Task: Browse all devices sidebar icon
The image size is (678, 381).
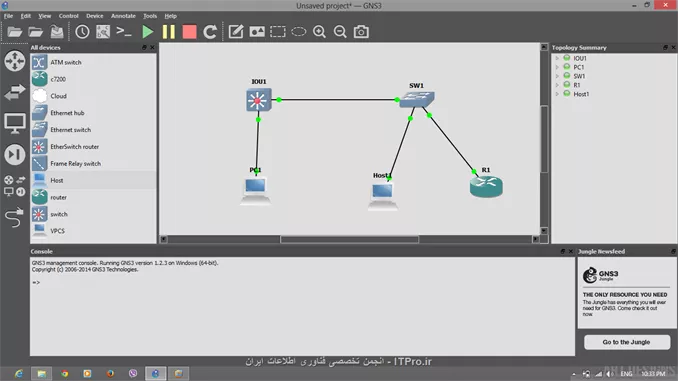Action: 15,186
